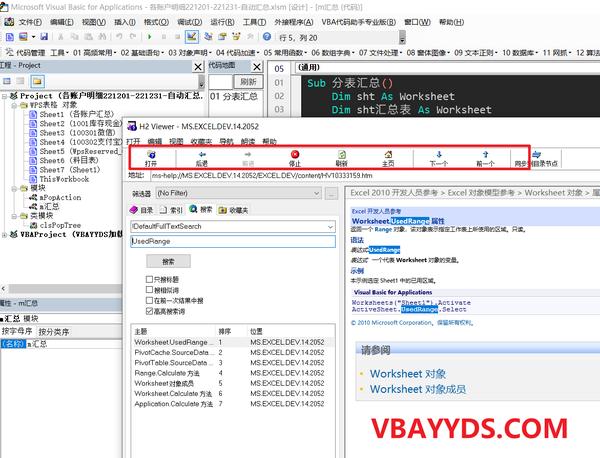Open the Worksheet 对象 see-also link
The image size is (600, 458).
tap(408, 374)
